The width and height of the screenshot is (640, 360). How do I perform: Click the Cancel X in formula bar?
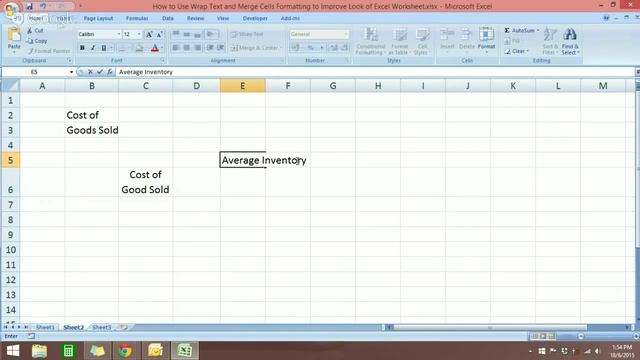pyautogui.click(x=90, y=72)
